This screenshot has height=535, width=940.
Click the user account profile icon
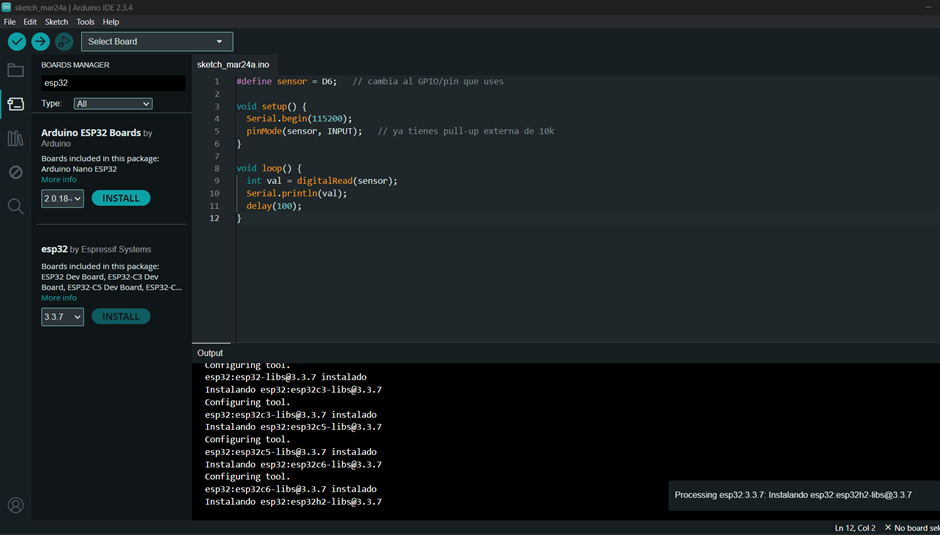click(x=16, y=505)
